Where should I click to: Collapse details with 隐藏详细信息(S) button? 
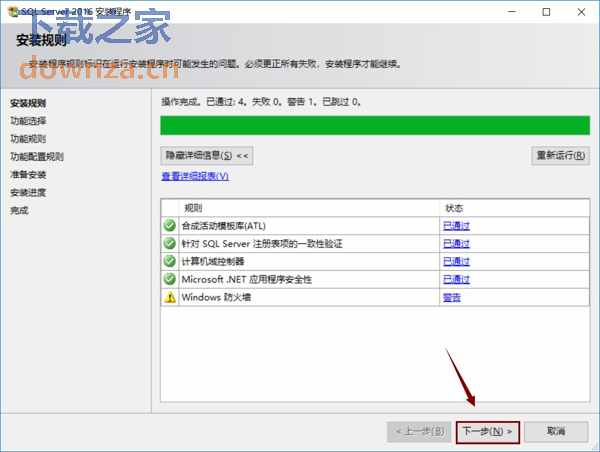[x=207, y=156]
